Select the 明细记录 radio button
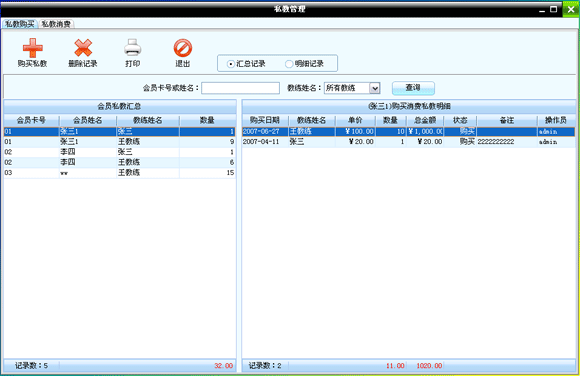The height and width of the screenshot is (376, 580). tap(289, 64)
